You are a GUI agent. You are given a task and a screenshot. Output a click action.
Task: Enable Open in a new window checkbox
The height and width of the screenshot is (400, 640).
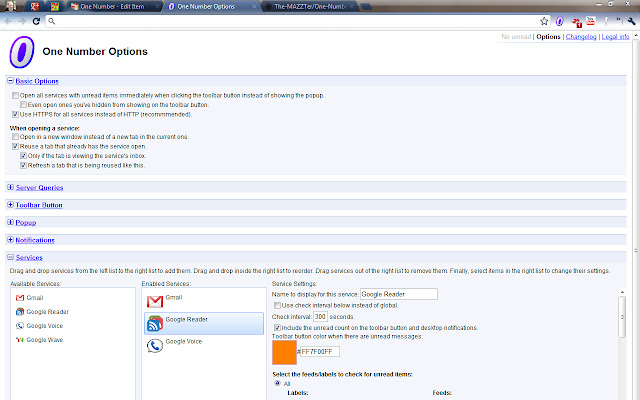click(15, 137)
